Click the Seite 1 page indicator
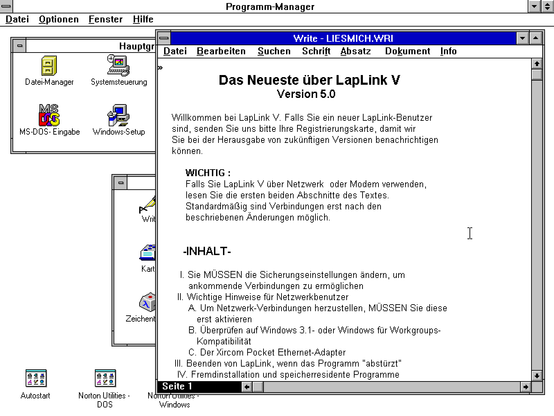 pos(199,387)
